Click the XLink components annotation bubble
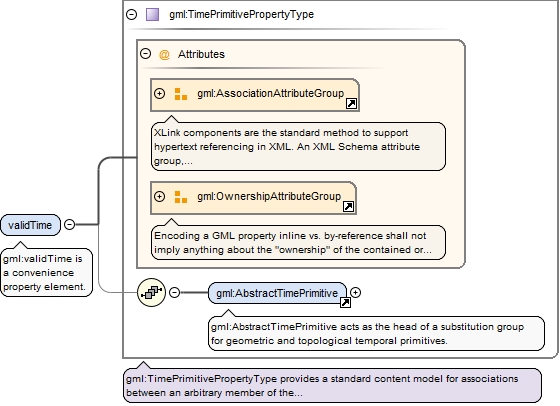The height and width of the screenshot is (406, 560). [x=298, y=146]
